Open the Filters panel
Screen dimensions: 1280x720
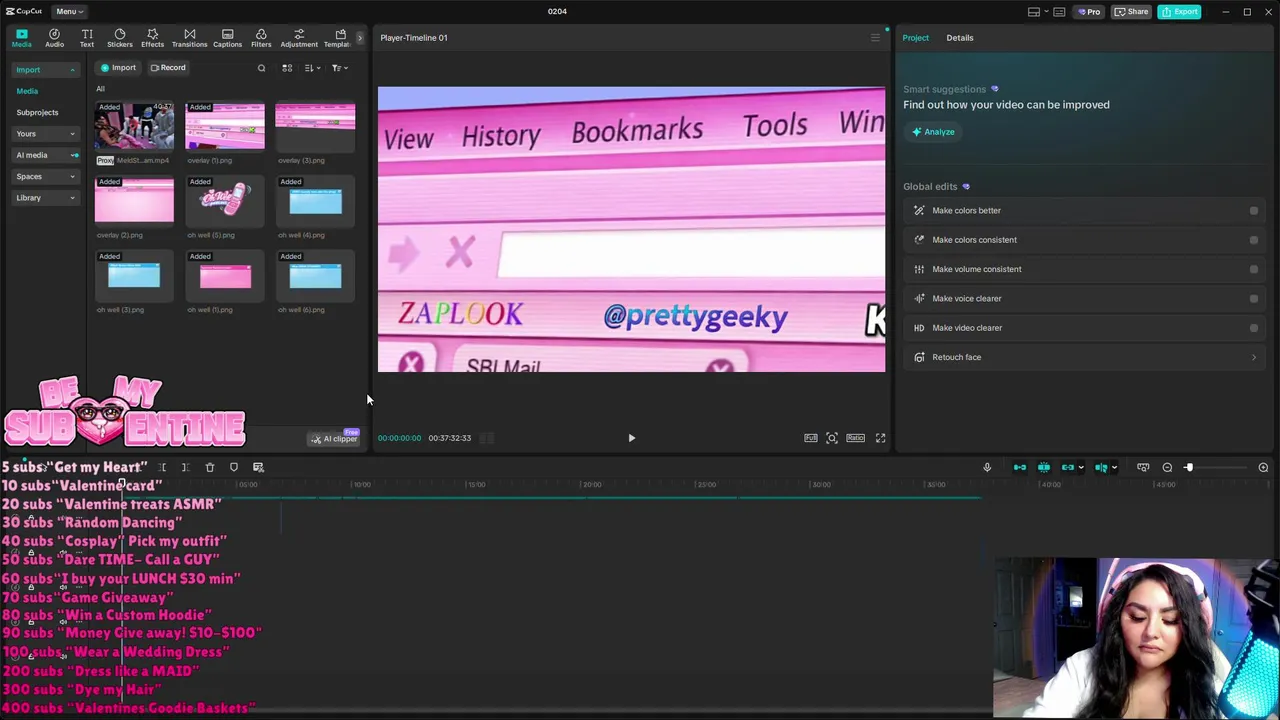[261, 38]
